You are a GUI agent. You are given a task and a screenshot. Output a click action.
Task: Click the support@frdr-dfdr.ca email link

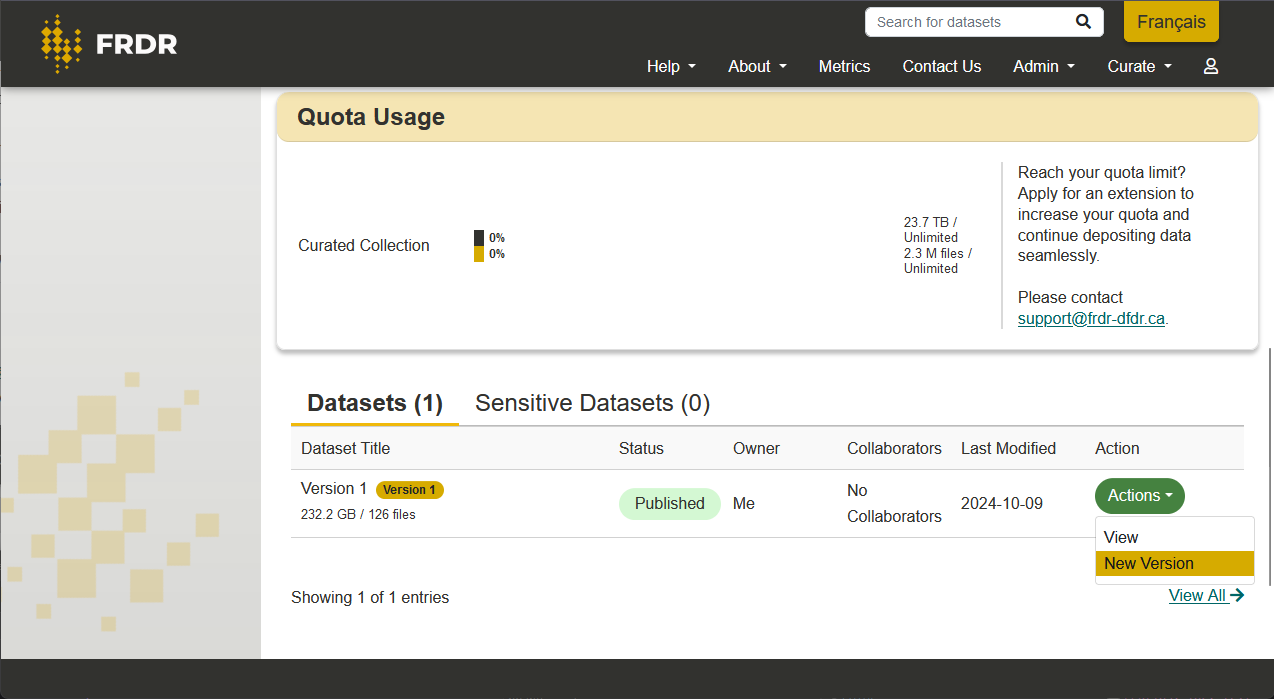click(x=1091, y=319)
